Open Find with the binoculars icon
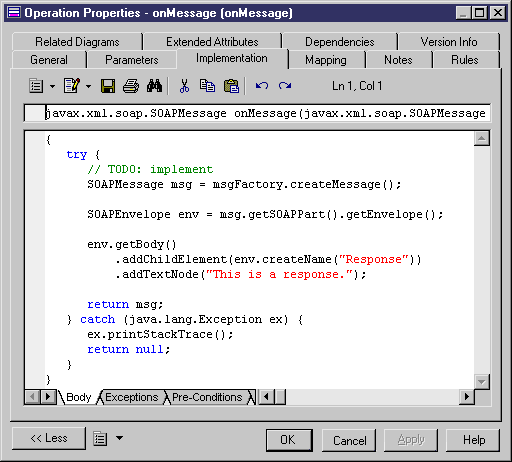 coord(154,86)
